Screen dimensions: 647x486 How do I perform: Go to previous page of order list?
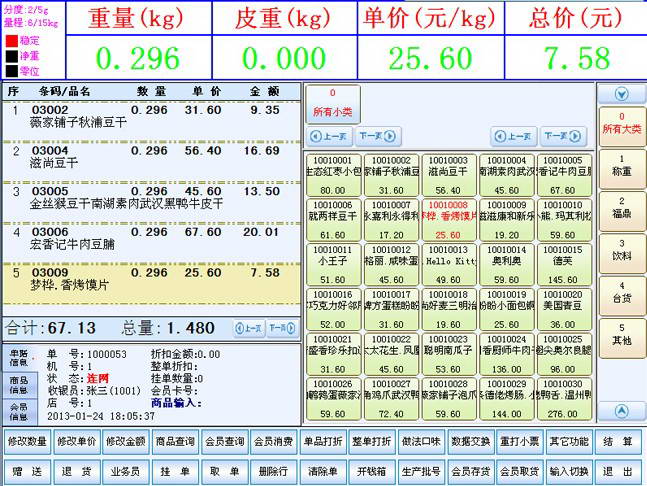pos(247,328)
